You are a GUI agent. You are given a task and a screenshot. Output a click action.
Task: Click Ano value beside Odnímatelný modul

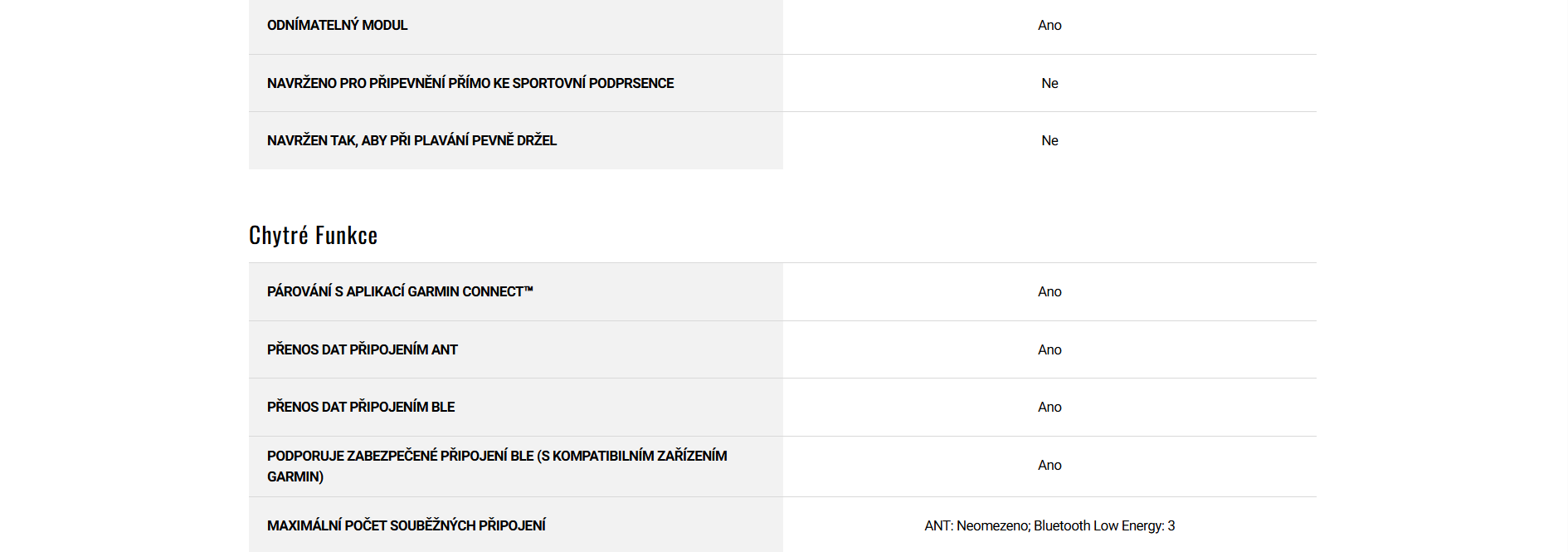point(1049,25)
